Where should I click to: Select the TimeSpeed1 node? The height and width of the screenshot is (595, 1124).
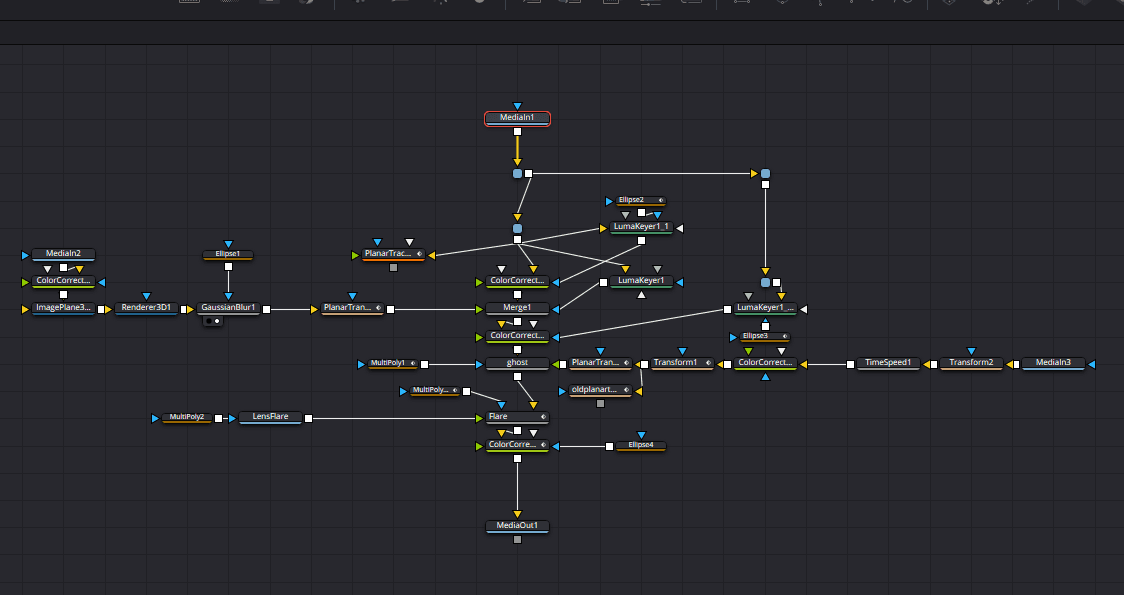pyautogui.click(x=887, y=363)
